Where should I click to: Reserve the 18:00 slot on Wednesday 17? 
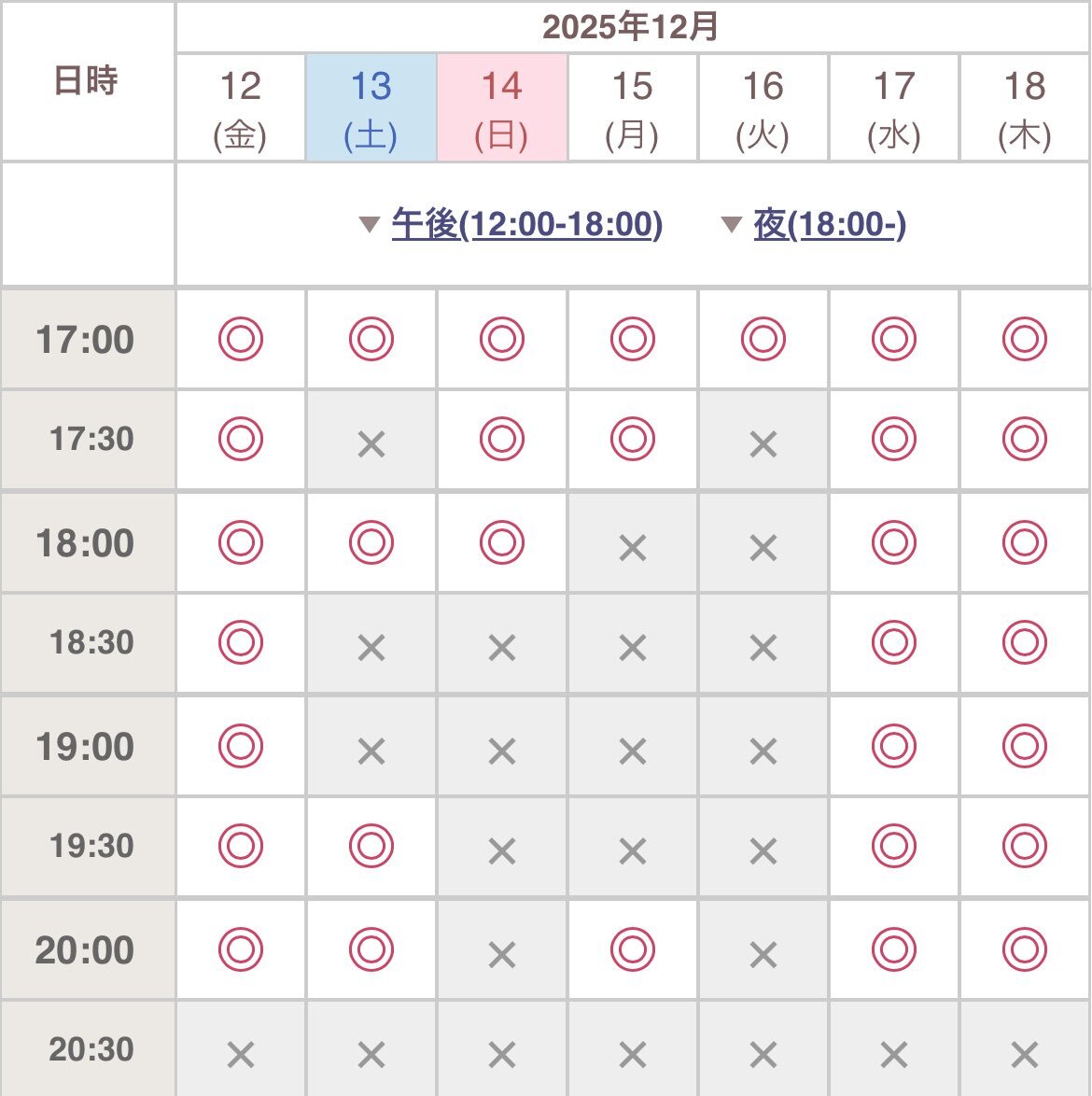[x=893, y=542]
